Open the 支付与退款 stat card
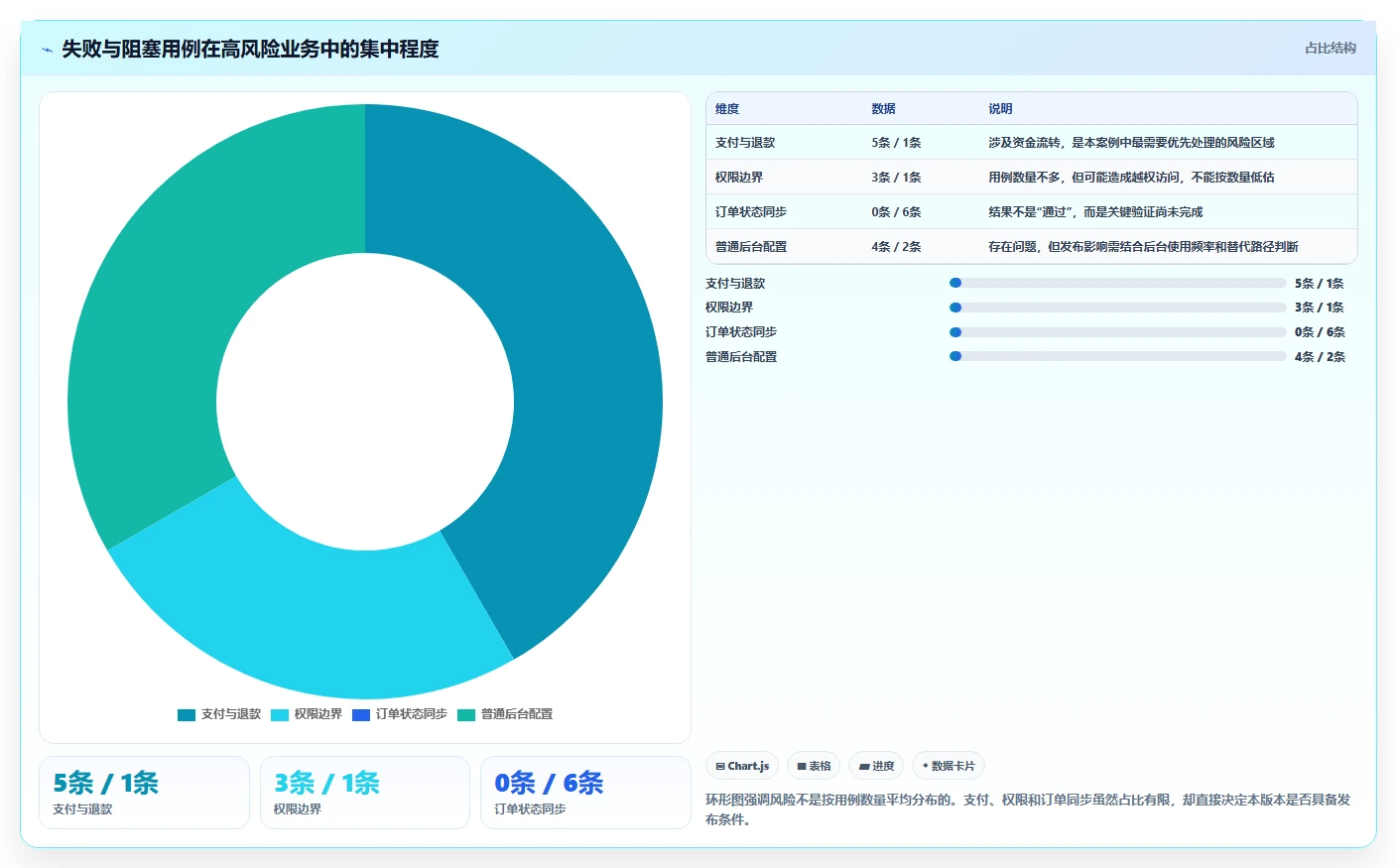Image resolution: width=1397 pixels, height=868 pixels. click(144, 793)
